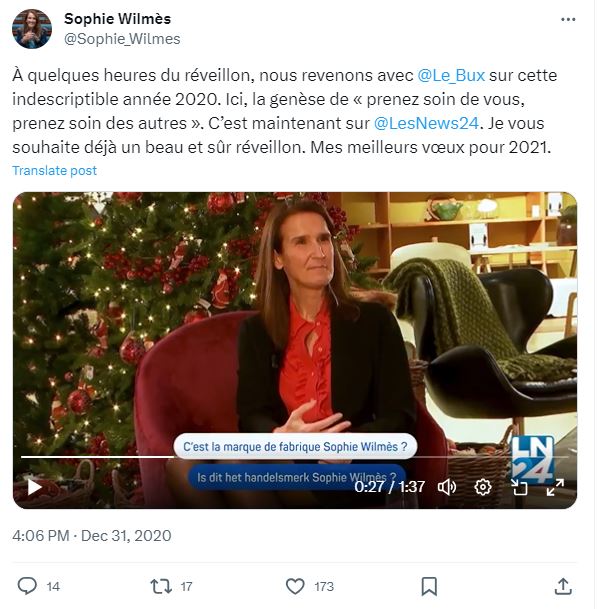Repost this tweet
Viewport: 597px width, 609px height.
(161, 586)
